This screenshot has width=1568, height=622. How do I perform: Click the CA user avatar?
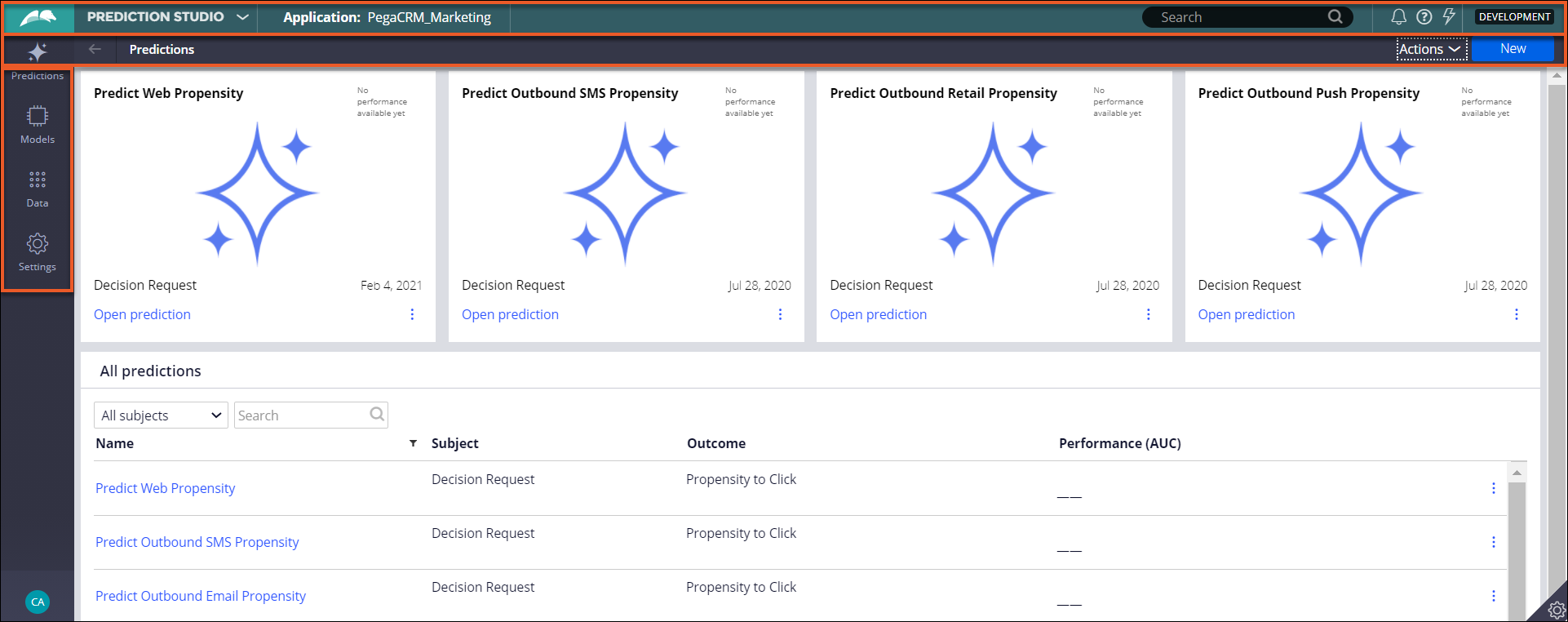(38, 602)
